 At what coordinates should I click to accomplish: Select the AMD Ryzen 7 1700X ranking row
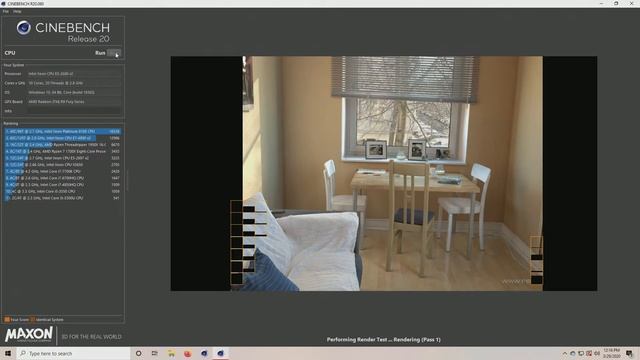[x=63, y=151]
